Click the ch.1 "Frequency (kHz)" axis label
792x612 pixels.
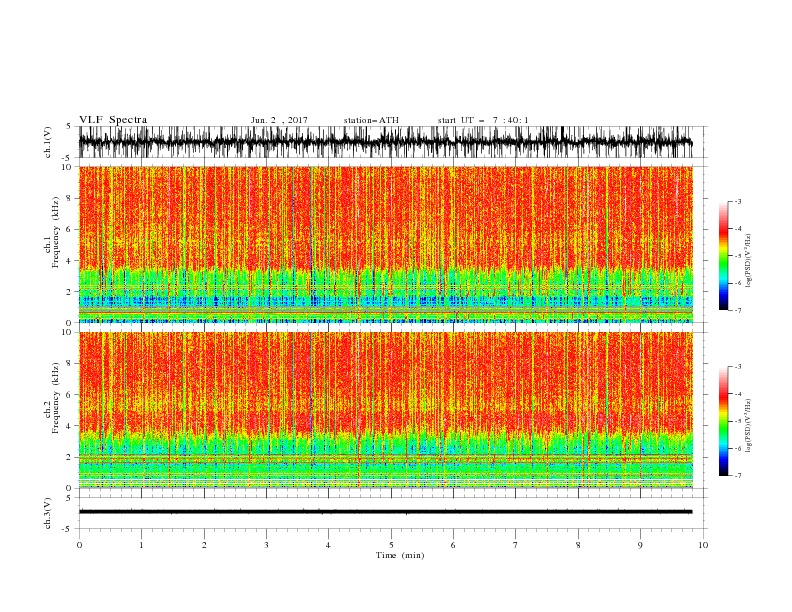(x=56, y=232)
